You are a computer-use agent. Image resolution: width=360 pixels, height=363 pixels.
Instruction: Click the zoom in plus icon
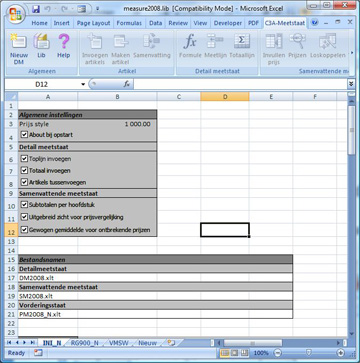[340, 353]
